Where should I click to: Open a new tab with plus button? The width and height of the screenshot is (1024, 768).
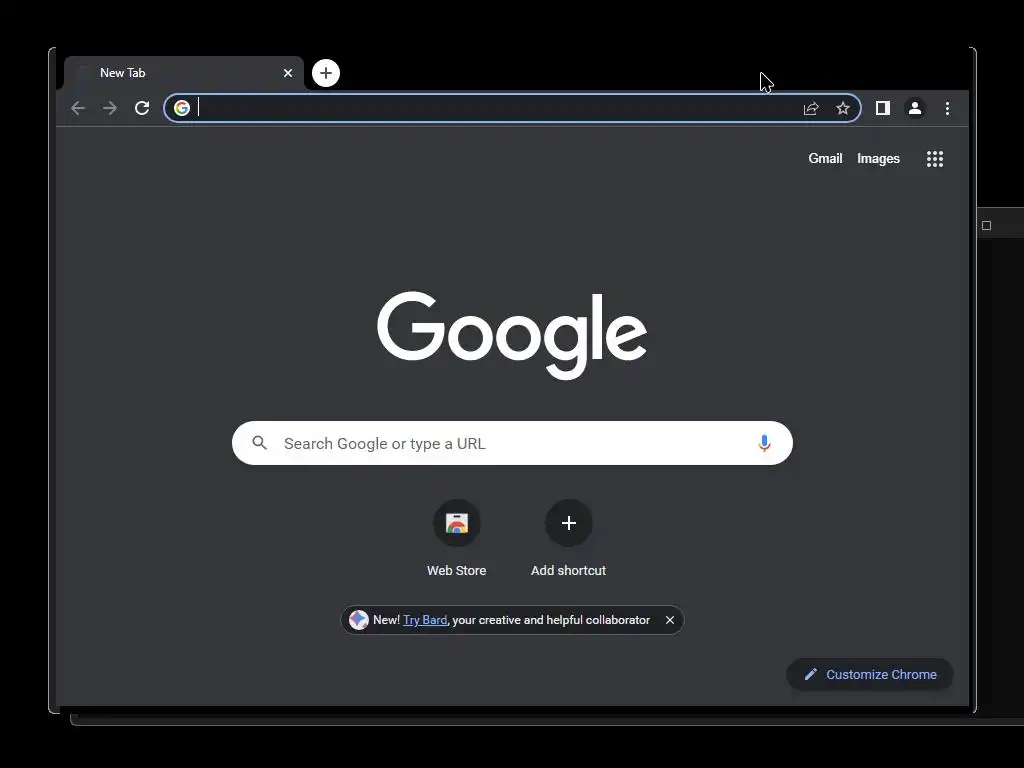point(326,73)
